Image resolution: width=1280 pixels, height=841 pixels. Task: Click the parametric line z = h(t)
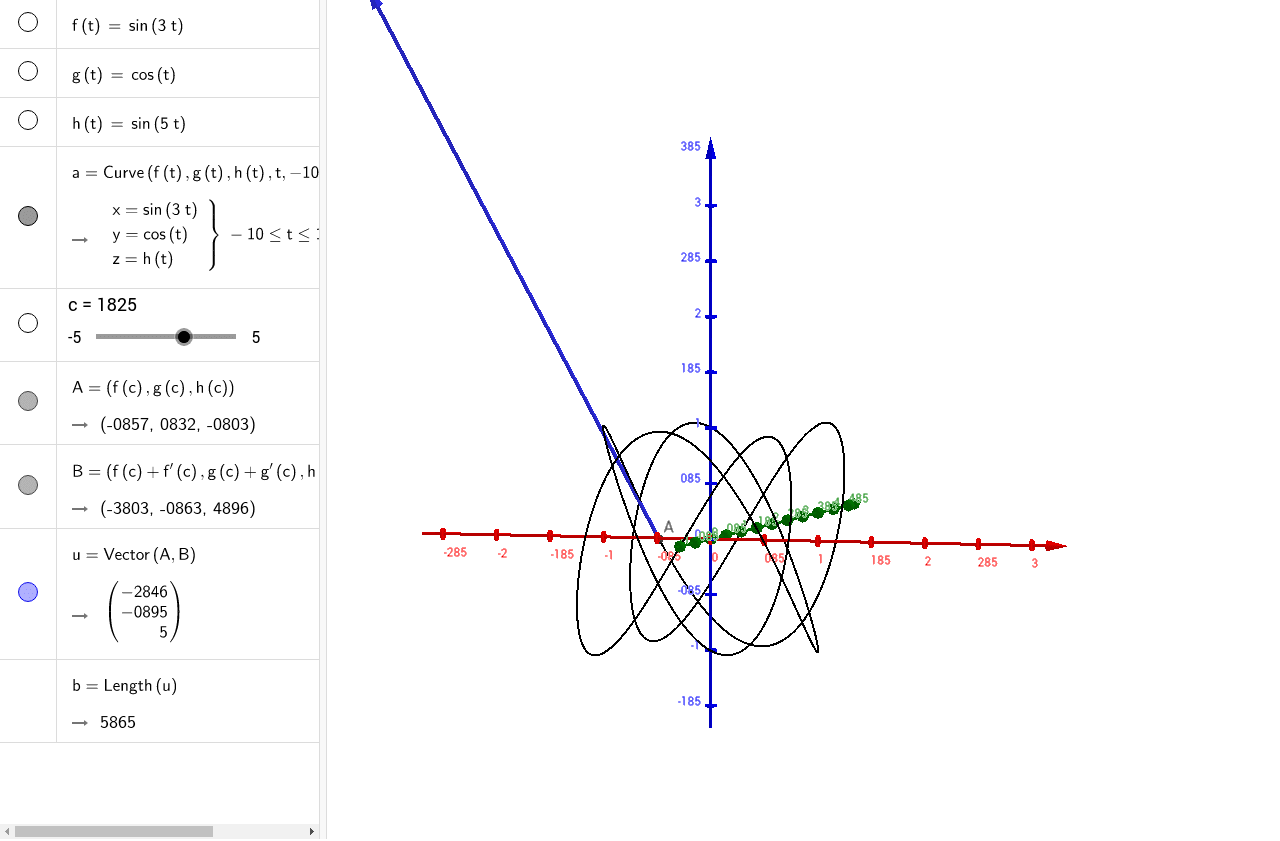(x=142, y=259)
